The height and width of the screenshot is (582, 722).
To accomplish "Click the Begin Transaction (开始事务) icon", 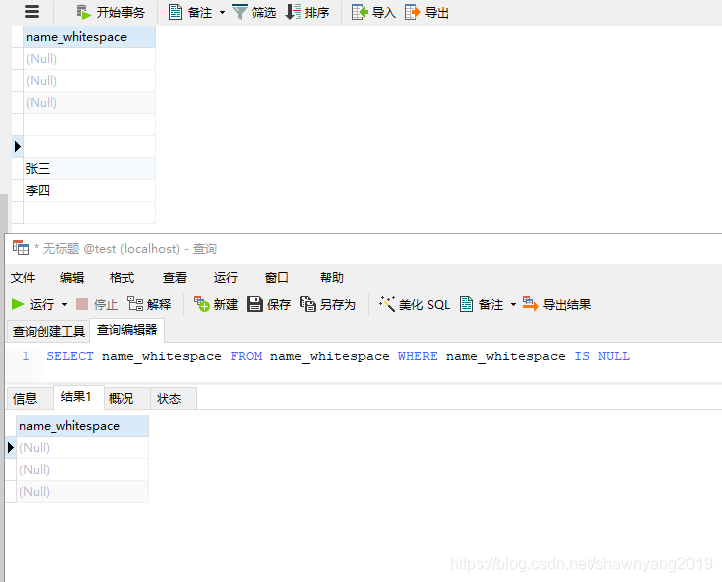I will pos(83,12).
